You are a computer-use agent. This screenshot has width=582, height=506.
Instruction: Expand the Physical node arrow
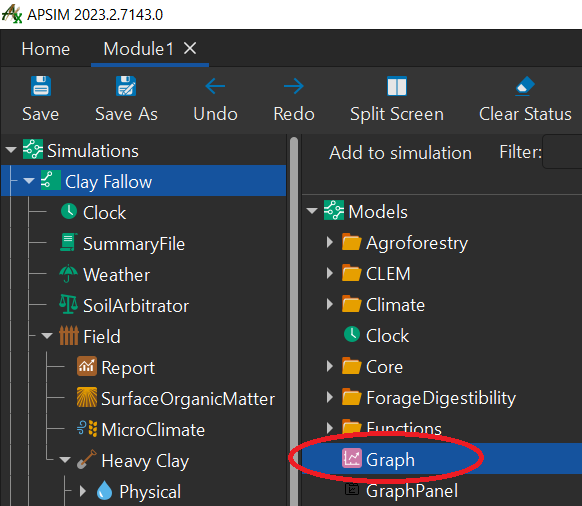click(x=83, y=491)
